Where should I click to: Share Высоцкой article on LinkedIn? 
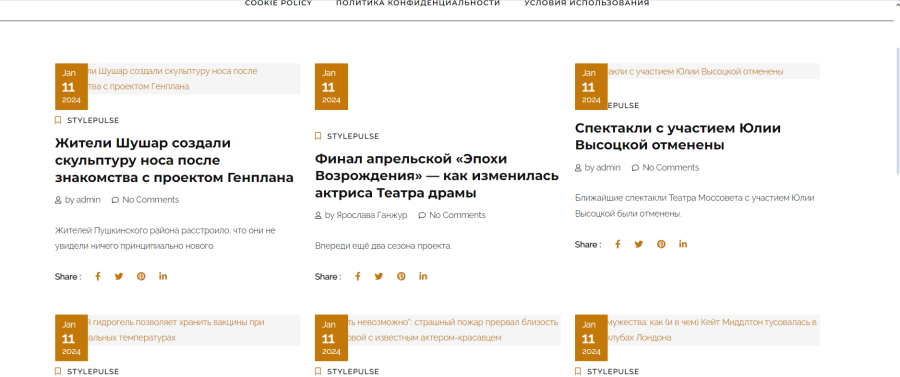(683, 244)
